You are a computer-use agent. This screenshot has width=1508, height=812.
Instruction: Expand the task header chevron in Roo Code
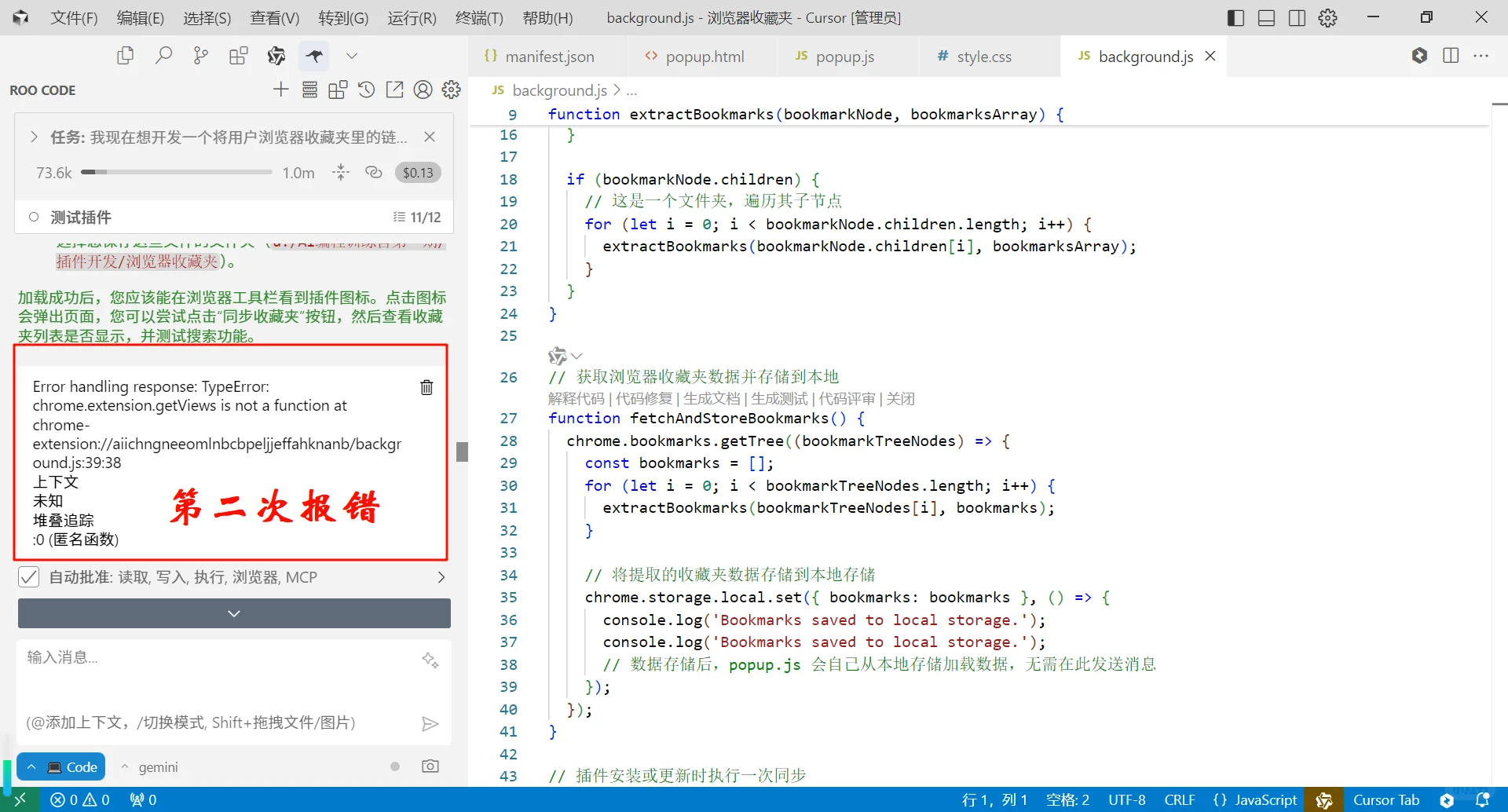point(34,136)
